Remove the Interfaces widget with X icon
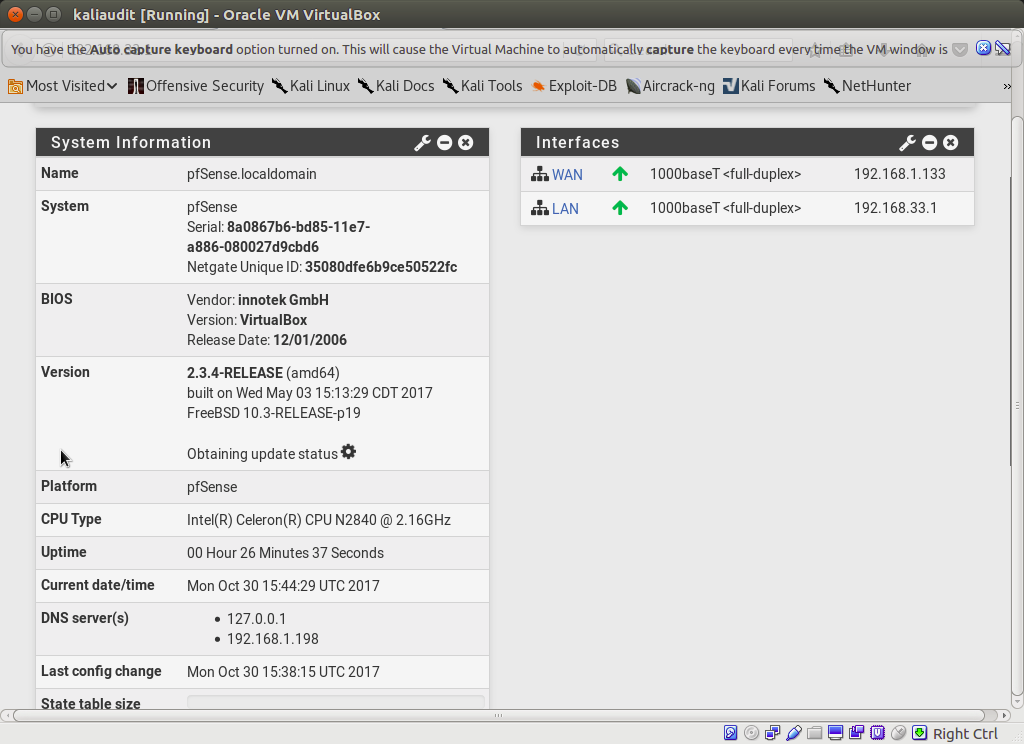 click(x=951, y=142)
